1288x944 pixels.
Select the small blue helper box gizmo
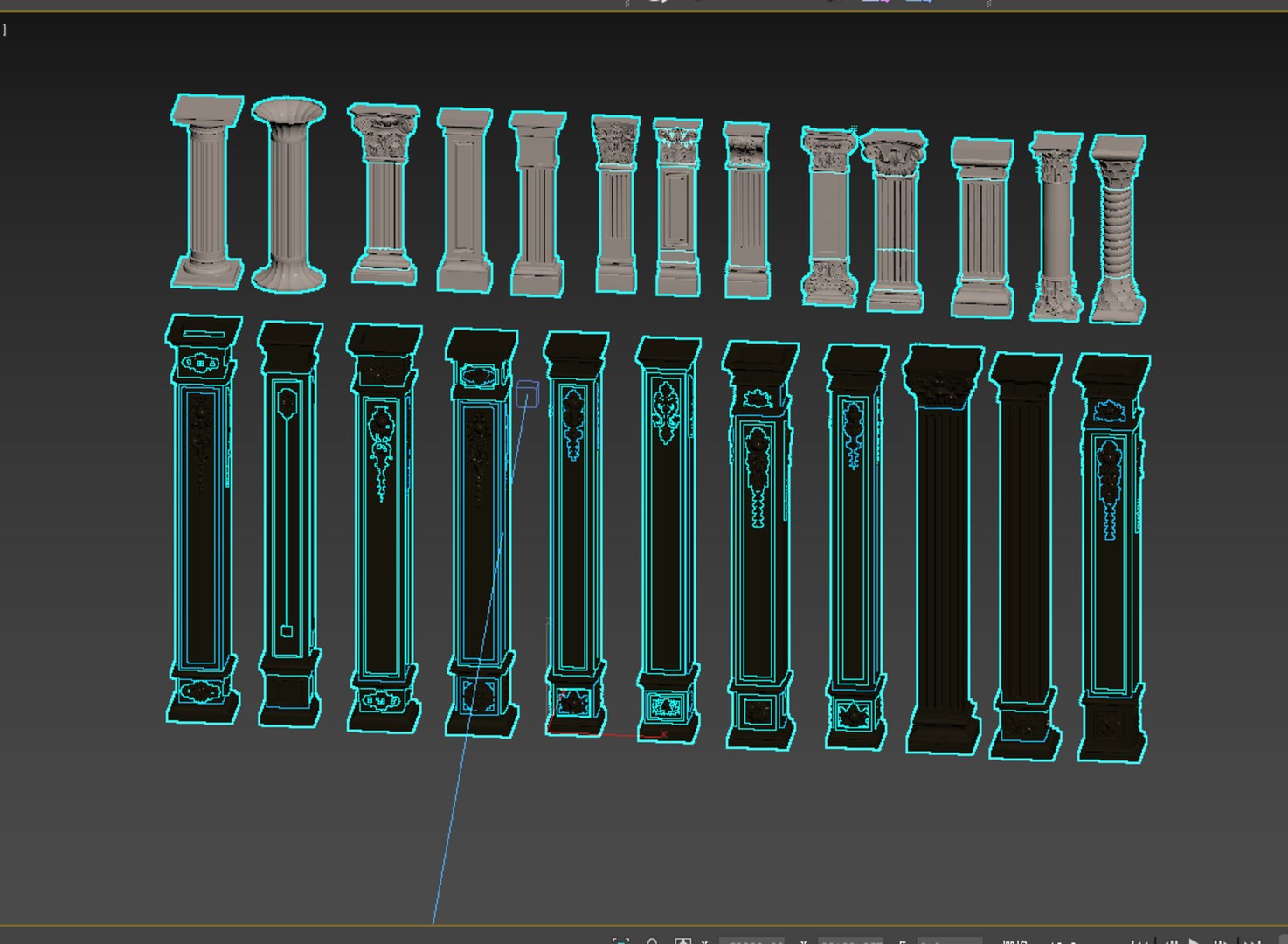click(527, 393)
